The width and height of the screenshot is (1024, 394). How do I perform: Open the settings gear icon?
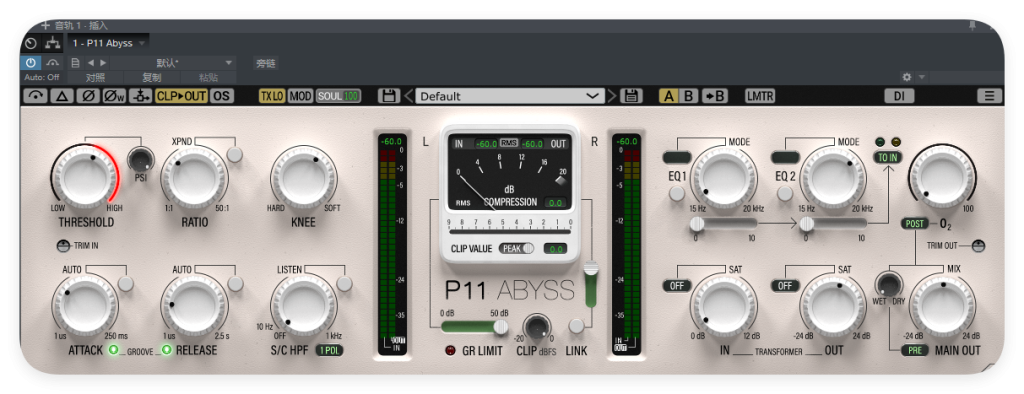pyautogui.click(x=906, y=77)
